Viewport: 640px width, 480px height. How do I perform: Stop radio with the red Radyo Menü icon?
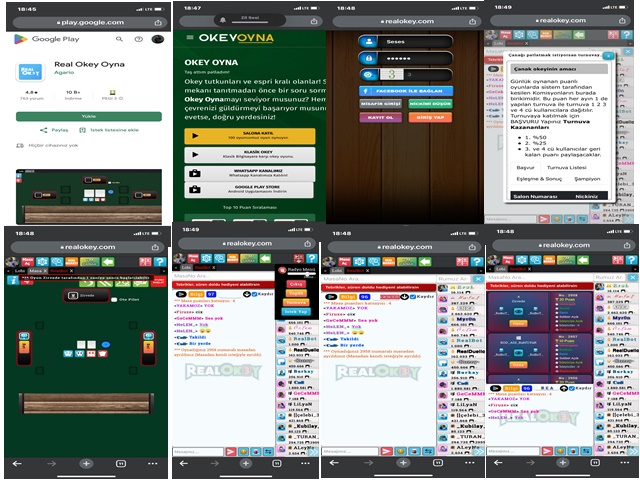(282, 270)
